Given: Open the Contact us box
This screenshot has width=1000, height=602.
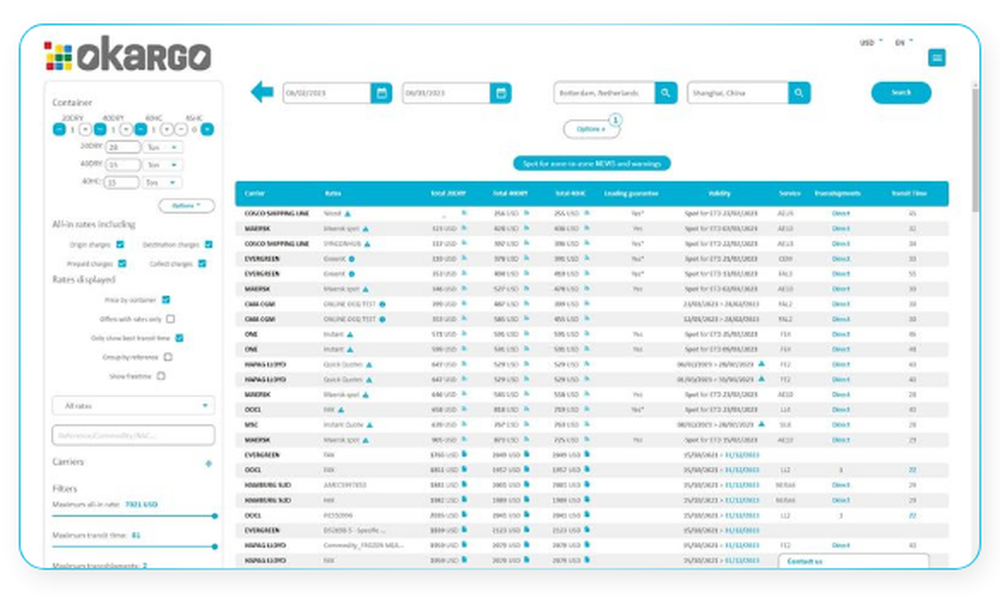Looking at the screenshot, I should (853, 561).
